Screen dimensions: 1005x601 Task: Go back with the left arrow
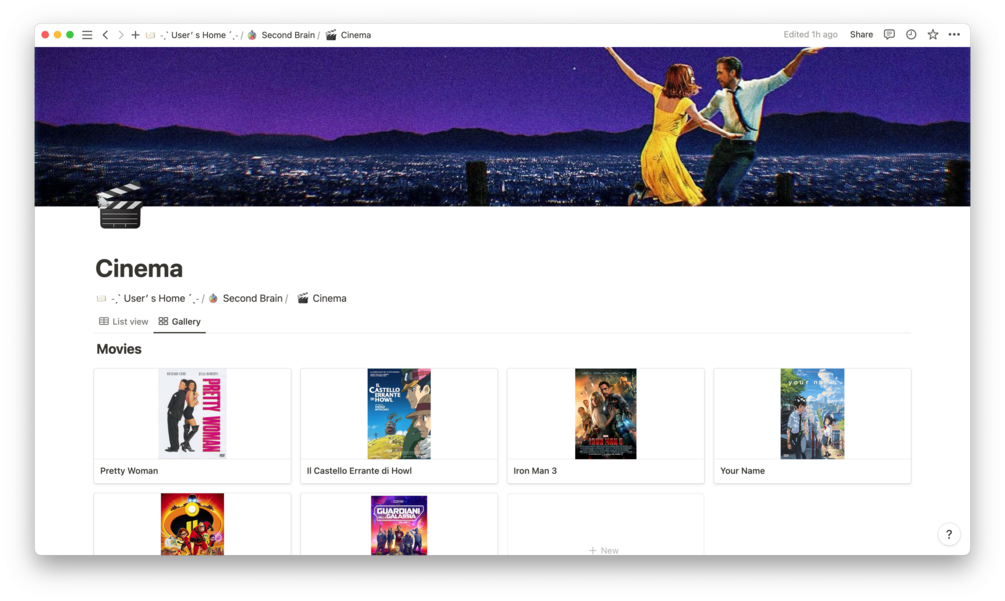click(106, 35)
